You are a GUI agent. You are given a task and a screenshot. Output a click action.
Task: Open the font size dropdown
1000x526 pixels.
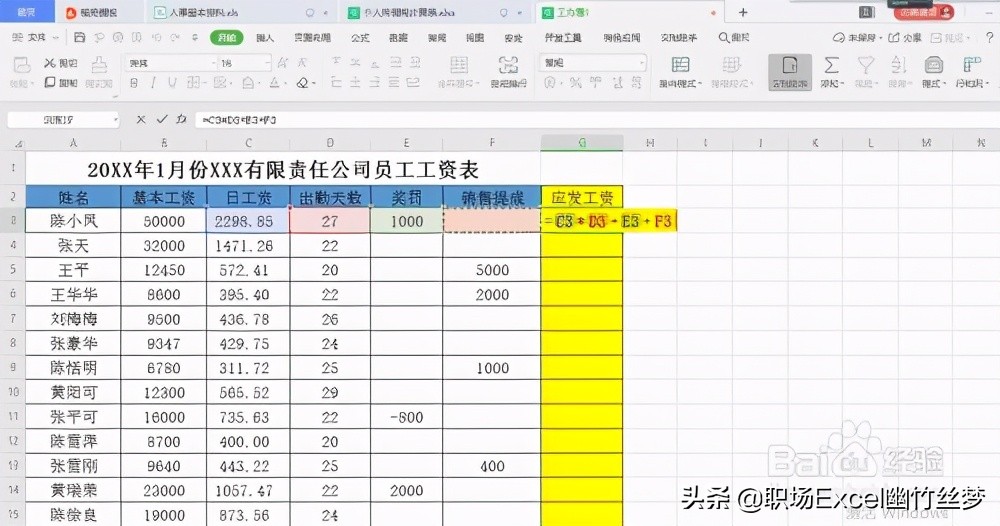[268, 63]
